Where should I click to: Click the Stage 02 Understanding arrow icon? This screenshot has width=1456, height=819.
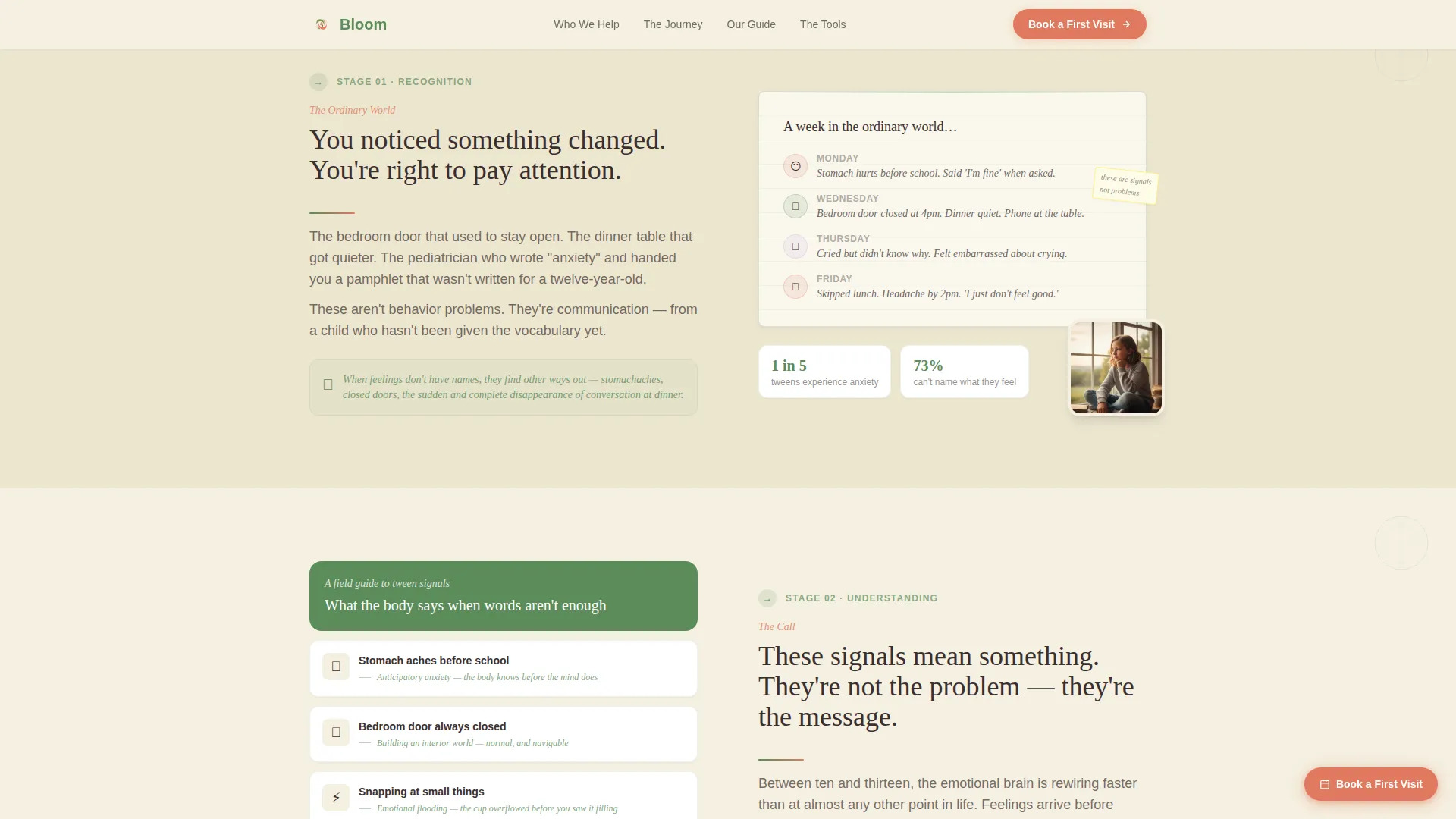(x=767, y=598)
